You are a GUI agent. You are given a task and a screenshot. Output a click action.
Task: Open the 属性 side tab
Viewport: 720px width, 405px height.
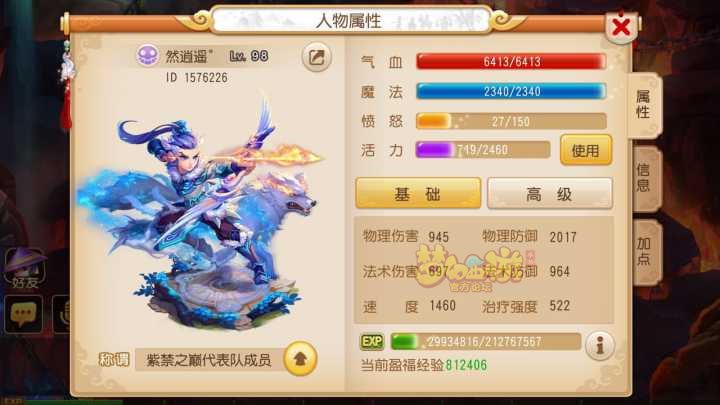[x=644, y=105]
